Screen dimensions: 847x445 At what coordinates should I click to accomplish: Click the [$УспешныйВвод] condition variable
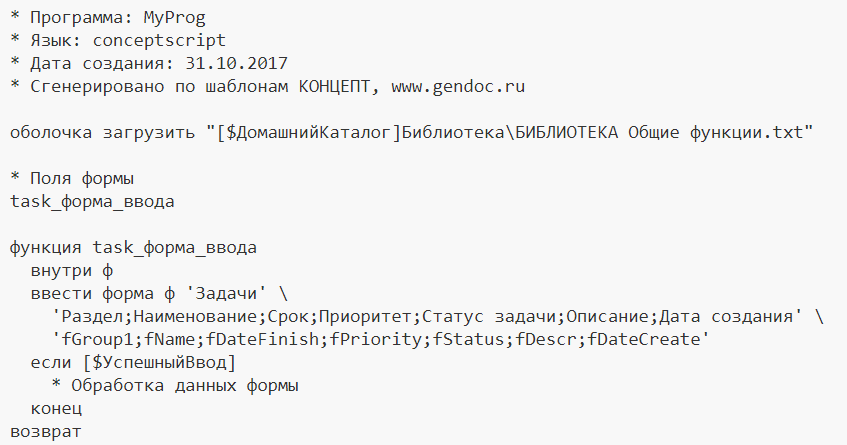159,362
